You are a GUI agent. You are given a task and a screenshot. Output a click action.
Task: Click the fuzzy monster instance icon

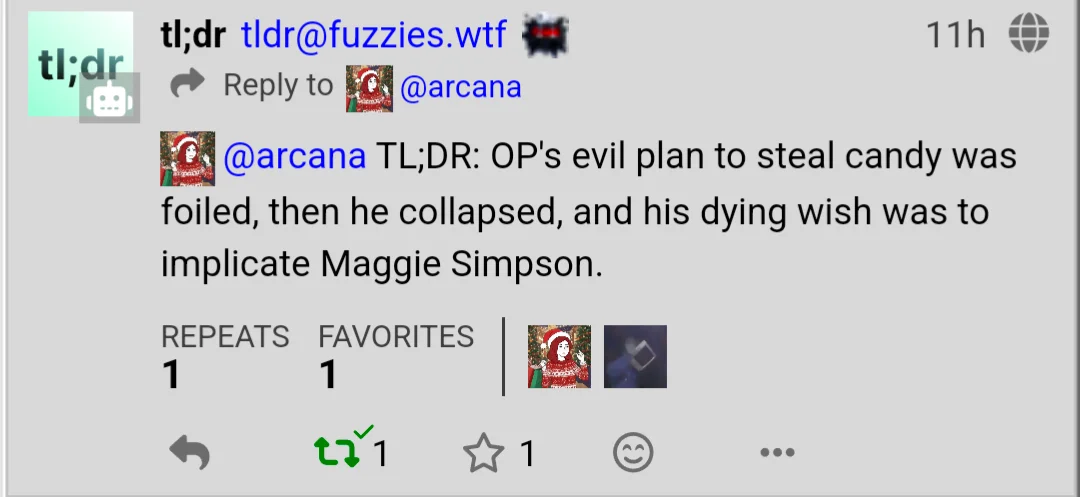click(545, 34)
